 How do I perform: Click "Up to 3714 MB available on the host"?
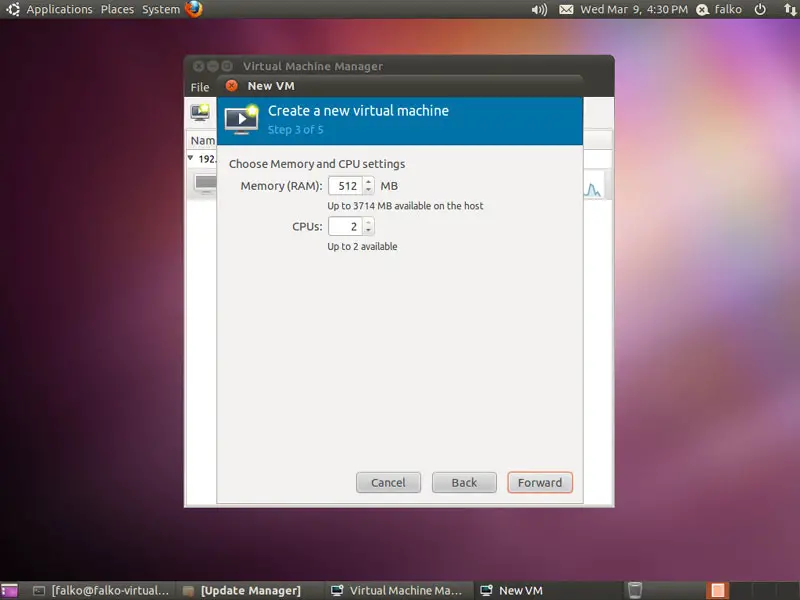pyautogui.click(x=405, y=206)
